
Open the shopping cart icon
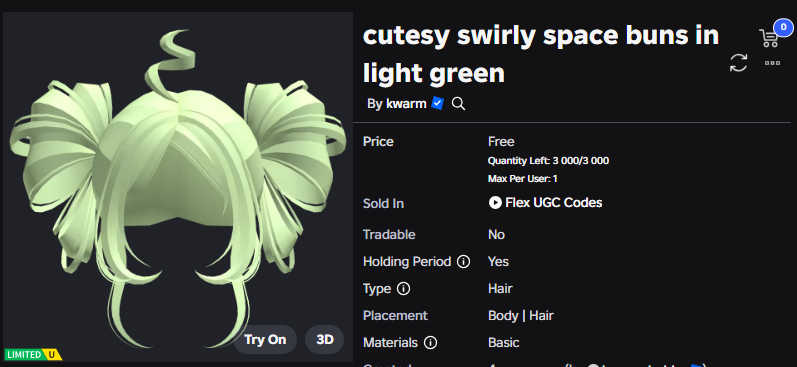(x=769, y=38)
